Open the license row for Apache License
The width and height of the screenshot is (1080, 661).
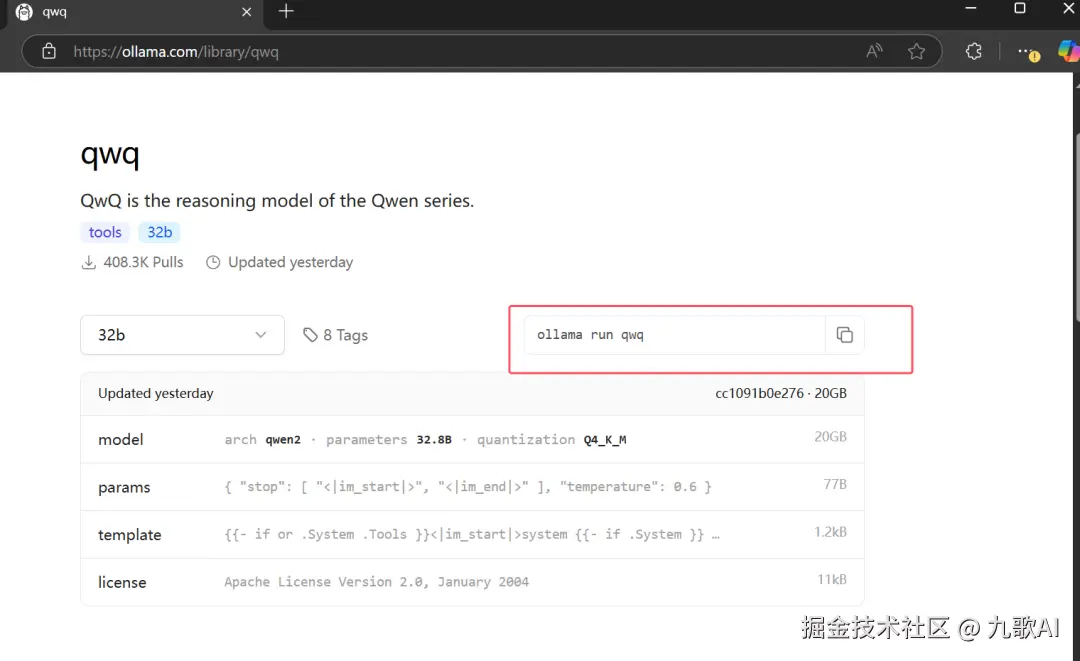[472, 582]
